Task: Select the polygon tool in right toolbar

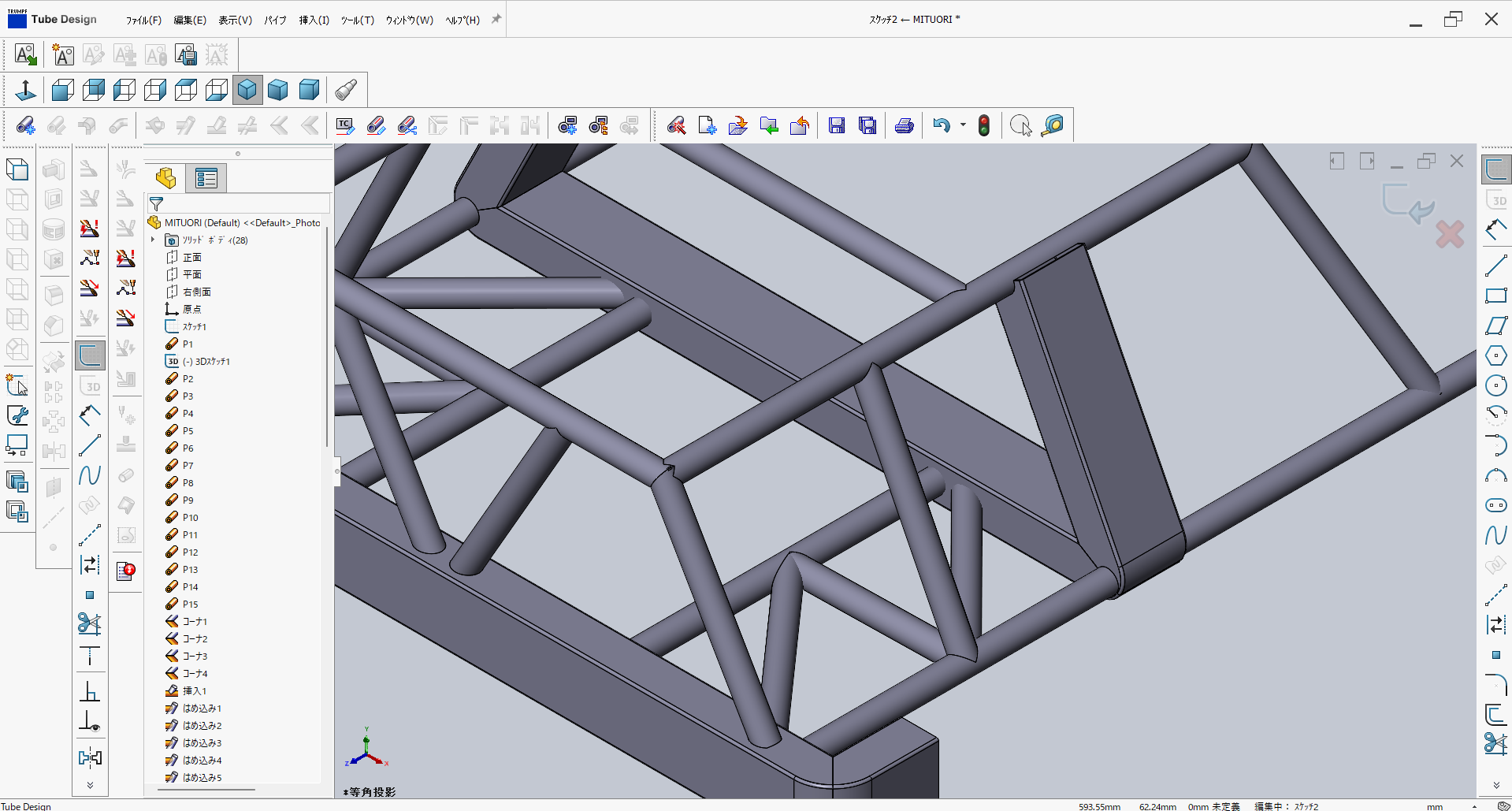Action: (x=1495, y=355)
